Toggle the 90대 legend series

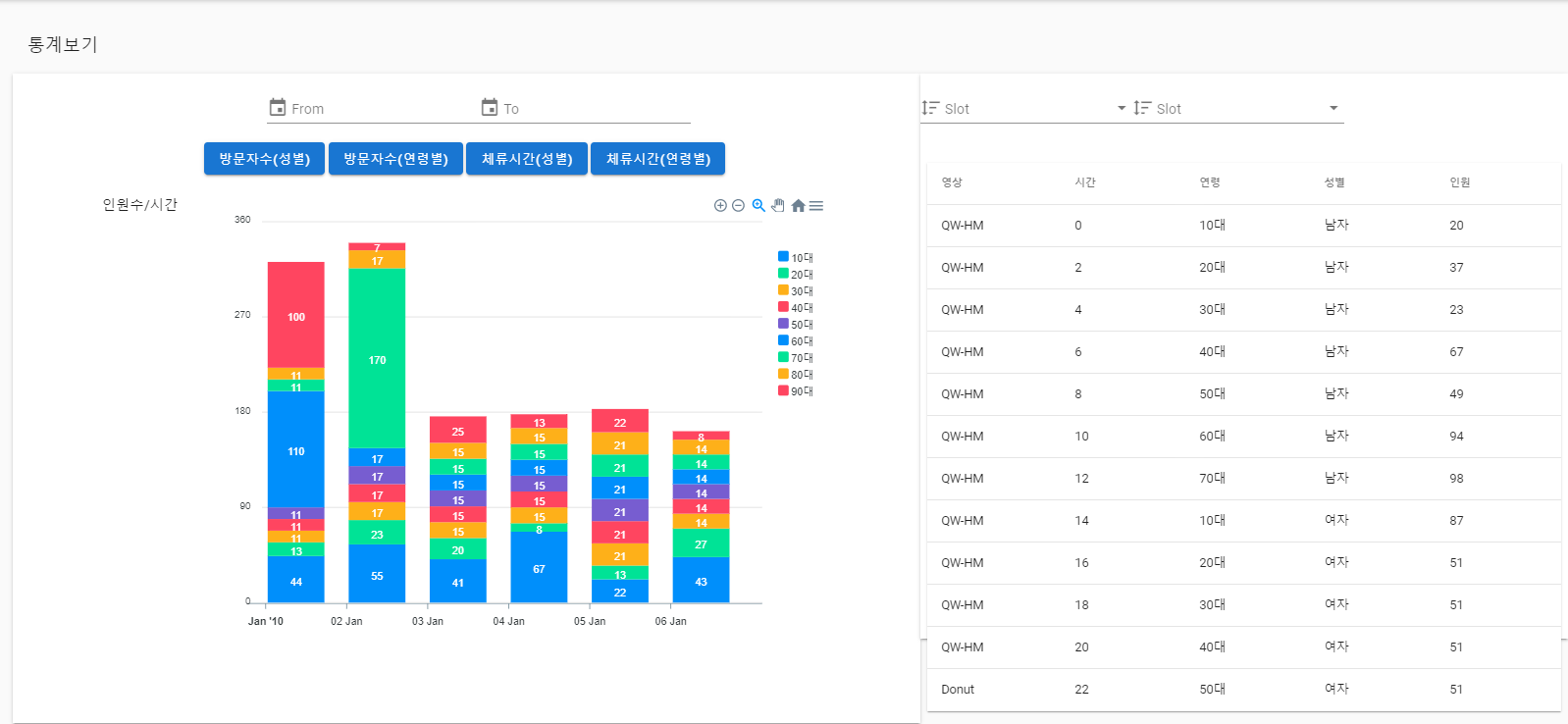[x=796, y=390]
